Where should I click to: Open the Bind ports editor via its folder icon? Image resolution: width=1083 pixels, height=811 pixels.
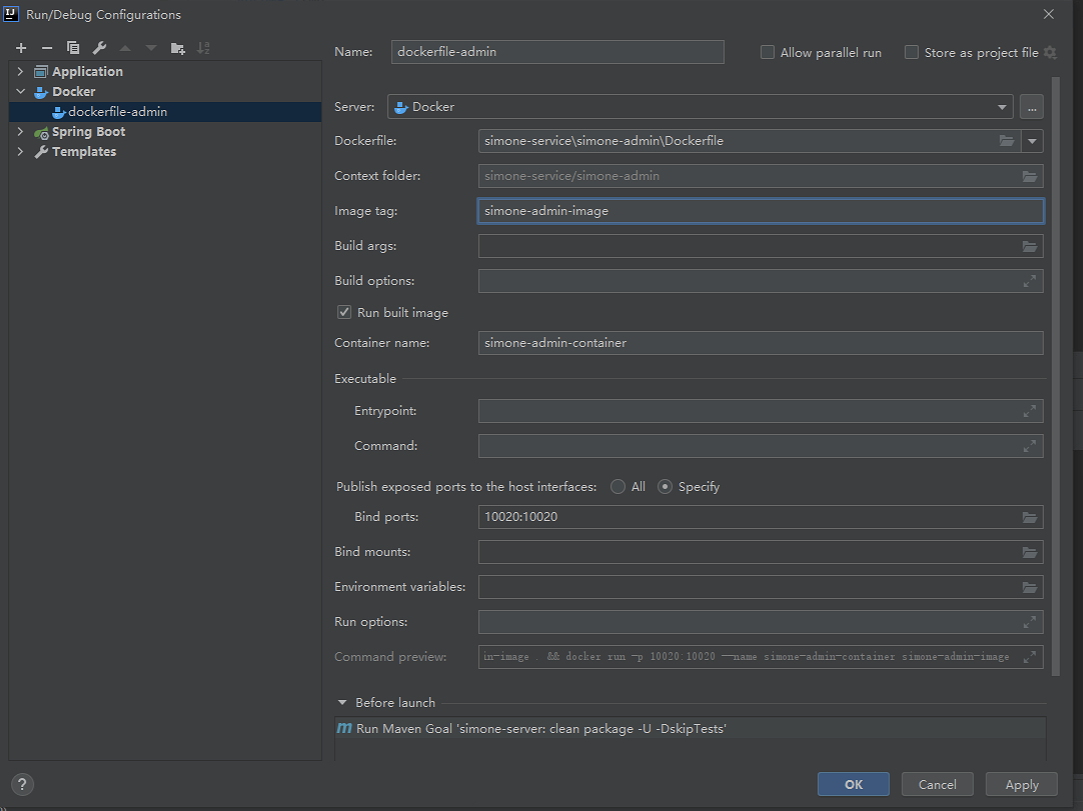coord(1030,517)
